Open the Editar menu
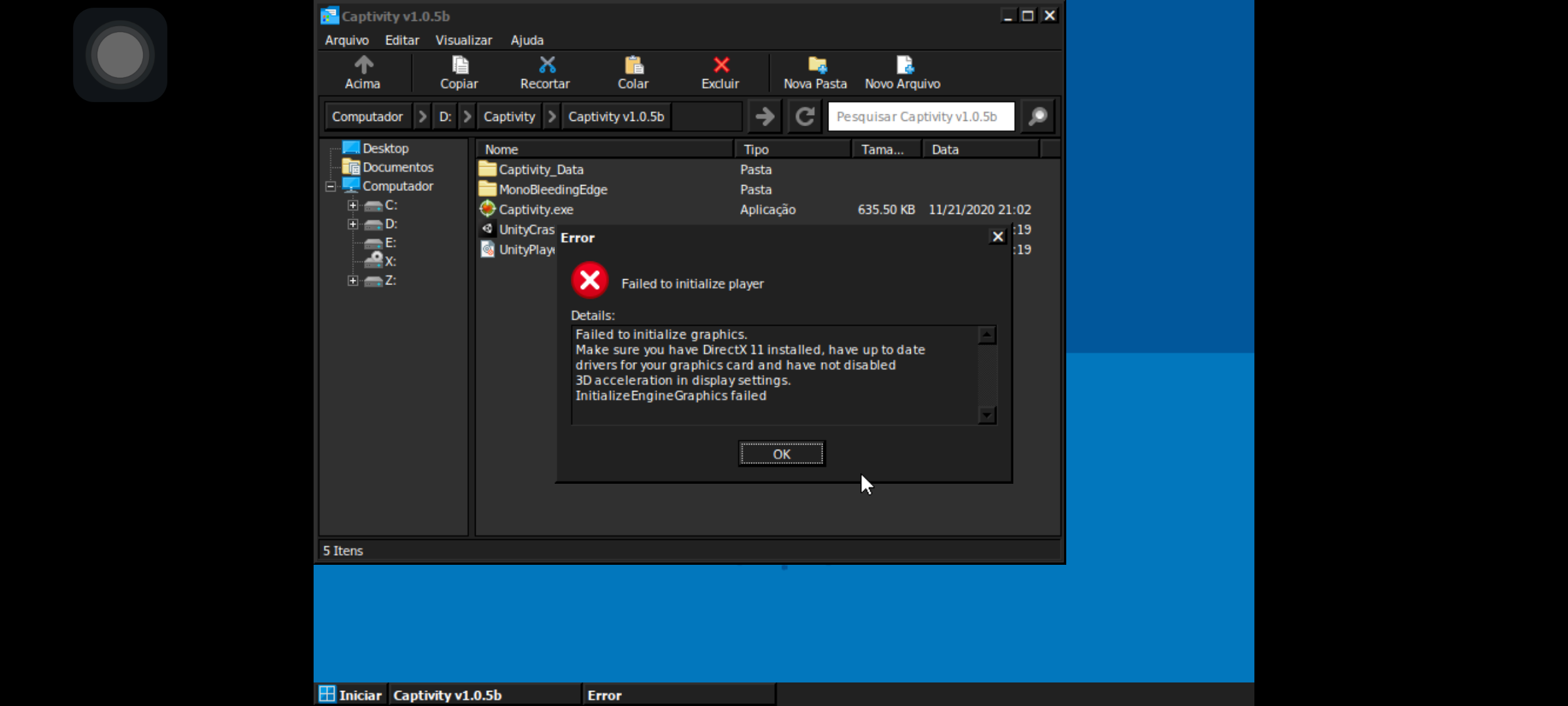The image size is (1568, 706). point(402,40)
